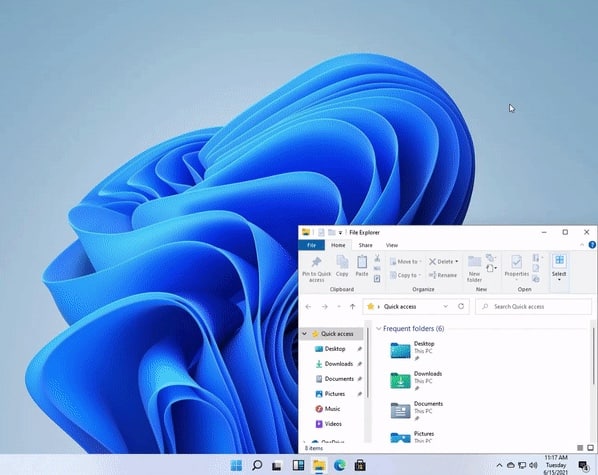Viewport: 598px width, 475px height.
Task: Click the Forward arrow in File Explorer
Action: (325, 307)
